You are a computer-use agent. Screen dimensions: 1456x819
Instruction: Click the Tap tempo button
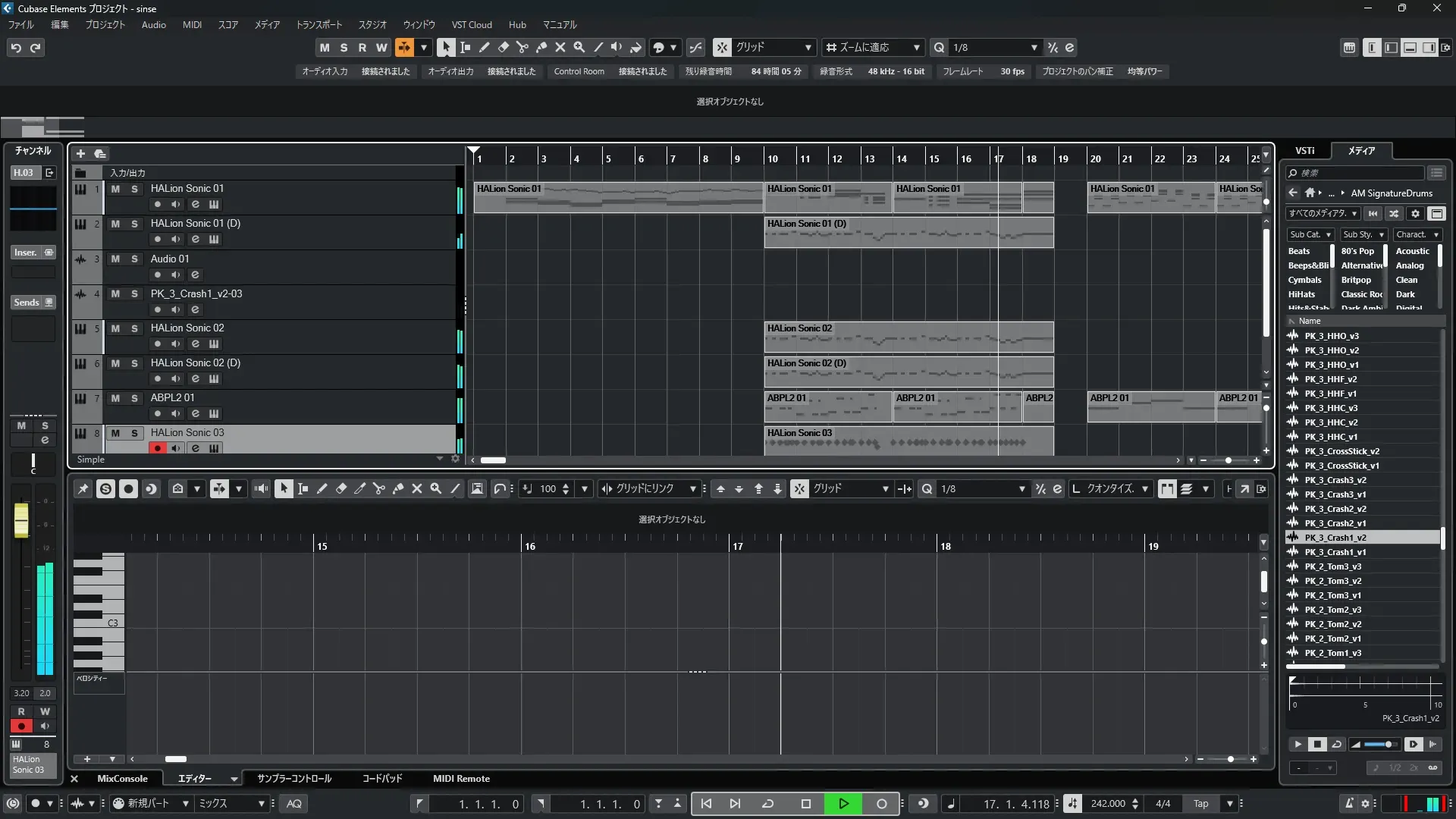pos(1200,804)
